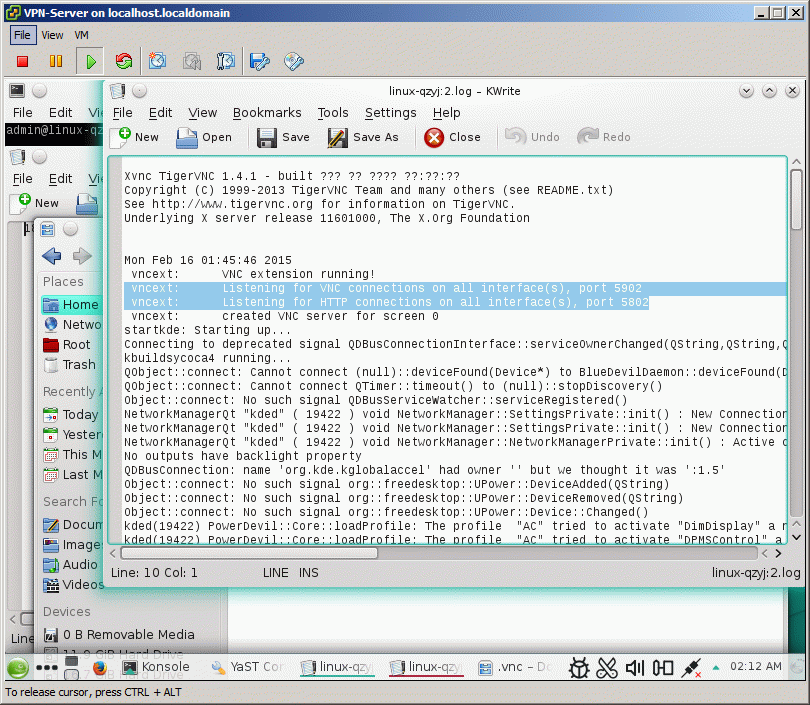Open the volume speaker tray icon
Viewport: 810px width, 705px height.
635,668
